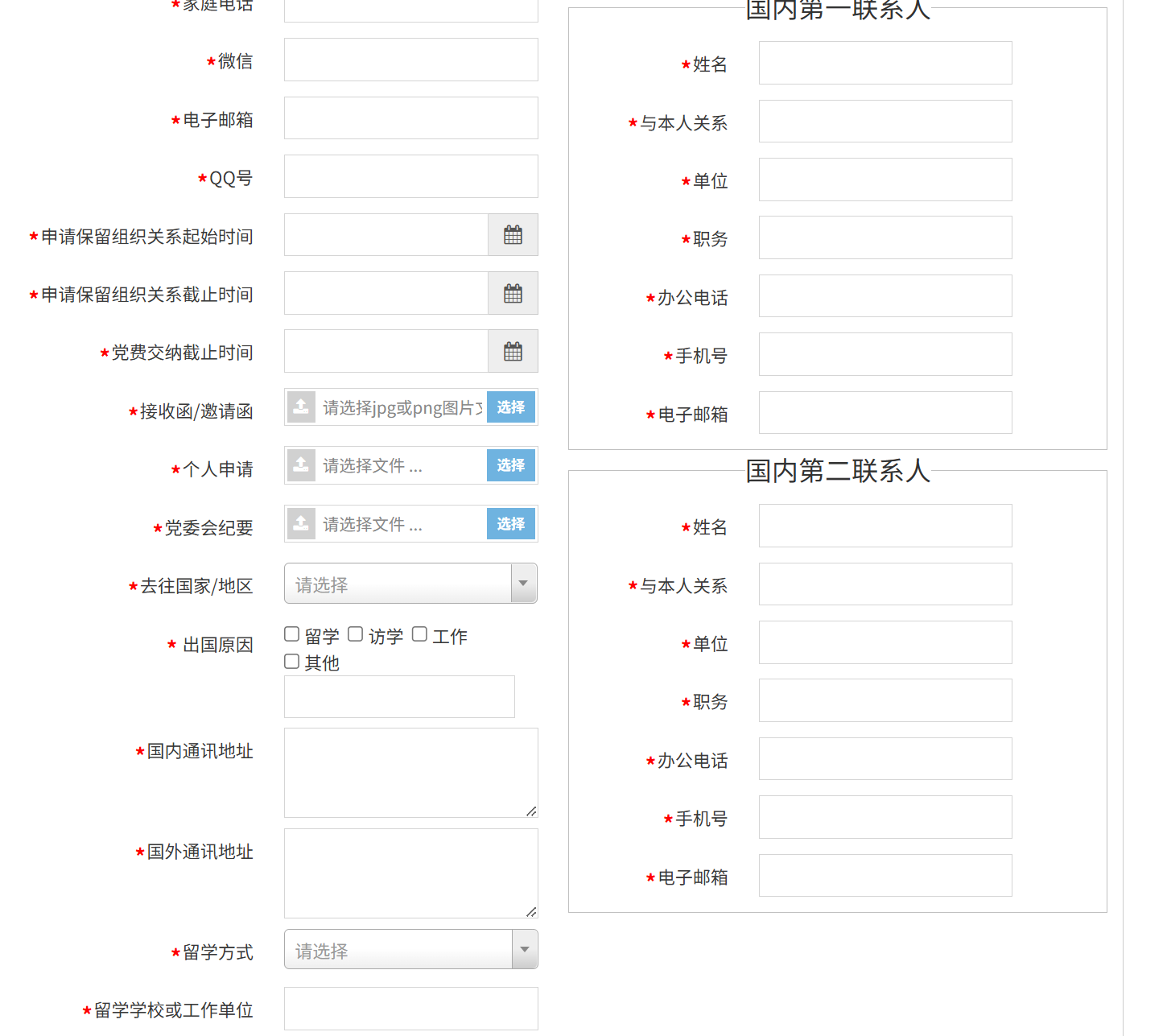The width and height of the screenshot is (1167, 1036).
Task: Open calendar picker for 党费交纳截止时间
Action: 513,352
